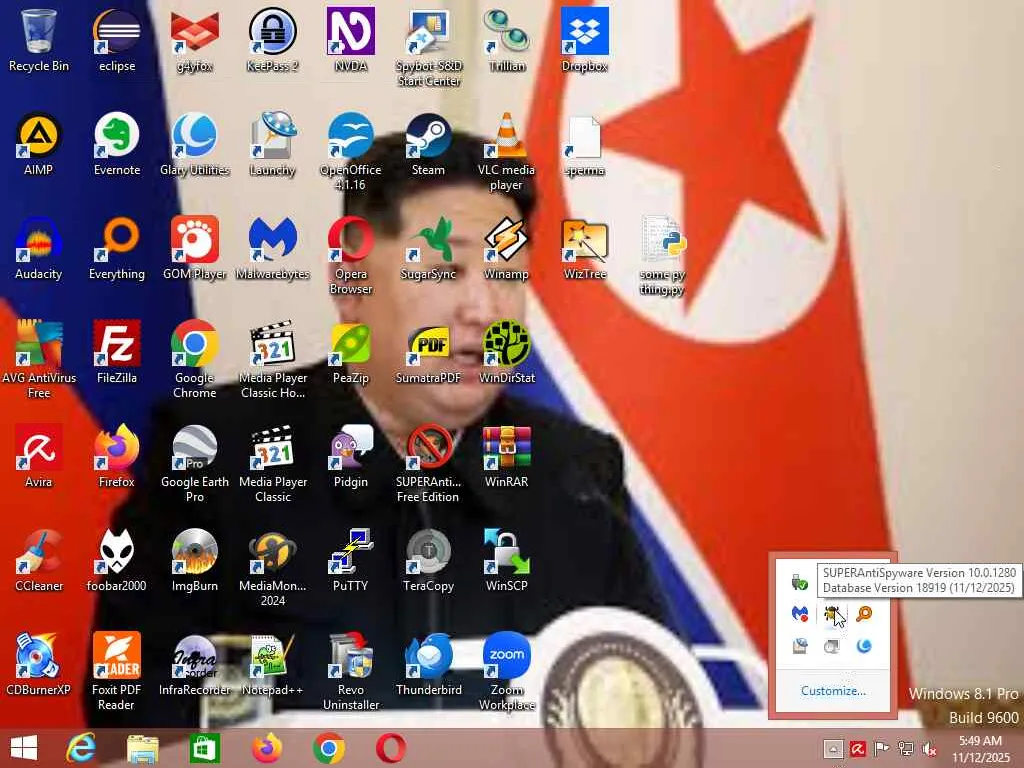Select the WizTree desktop icon
1024x768 pixels.
584,248
